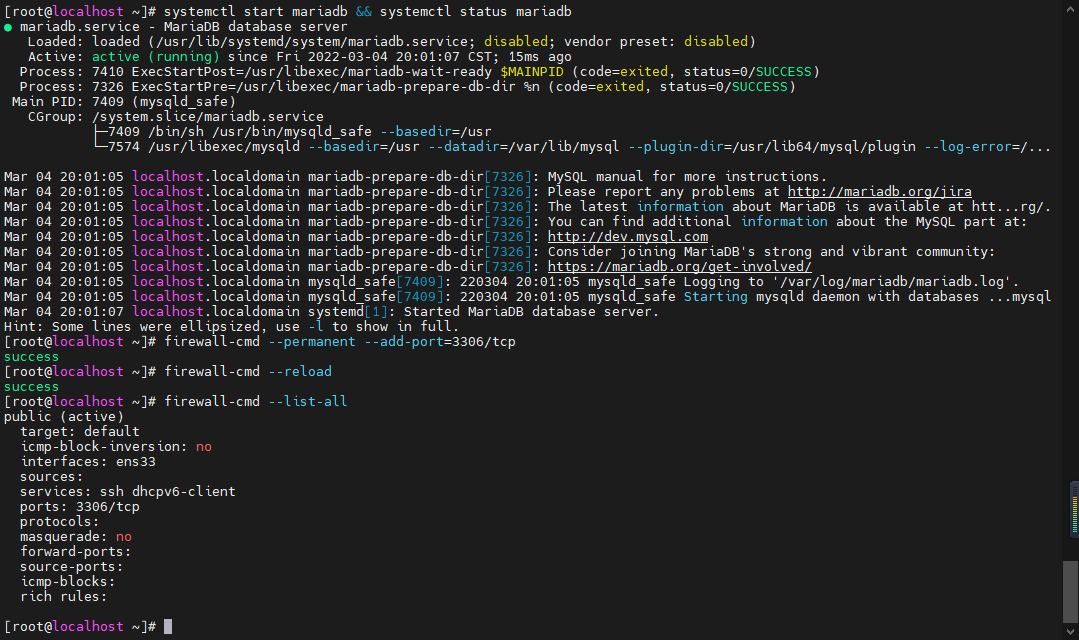The image size is (1079, 640).
Task: Click 'Main PID: 7409 (mysqld_safe)' line
Action: pyautogui.click(x=124, y=102)
